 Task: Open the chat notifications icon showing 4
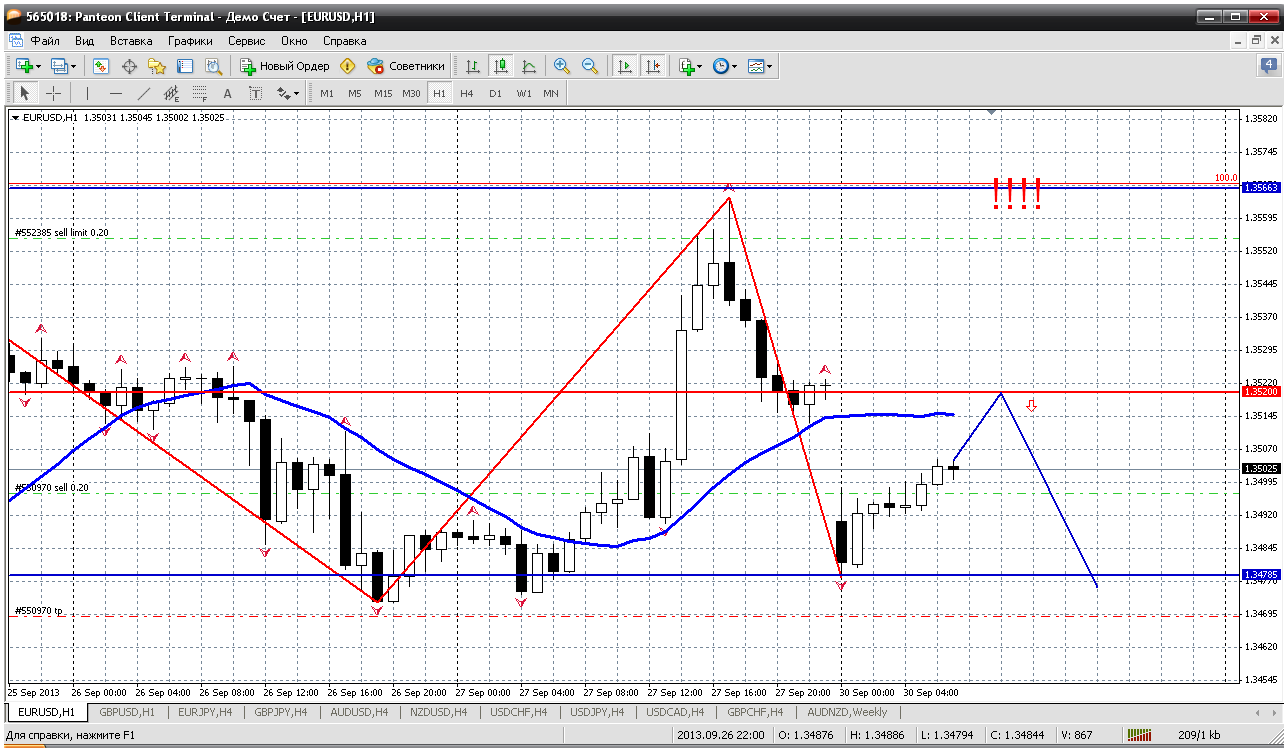pos(1268,66)
